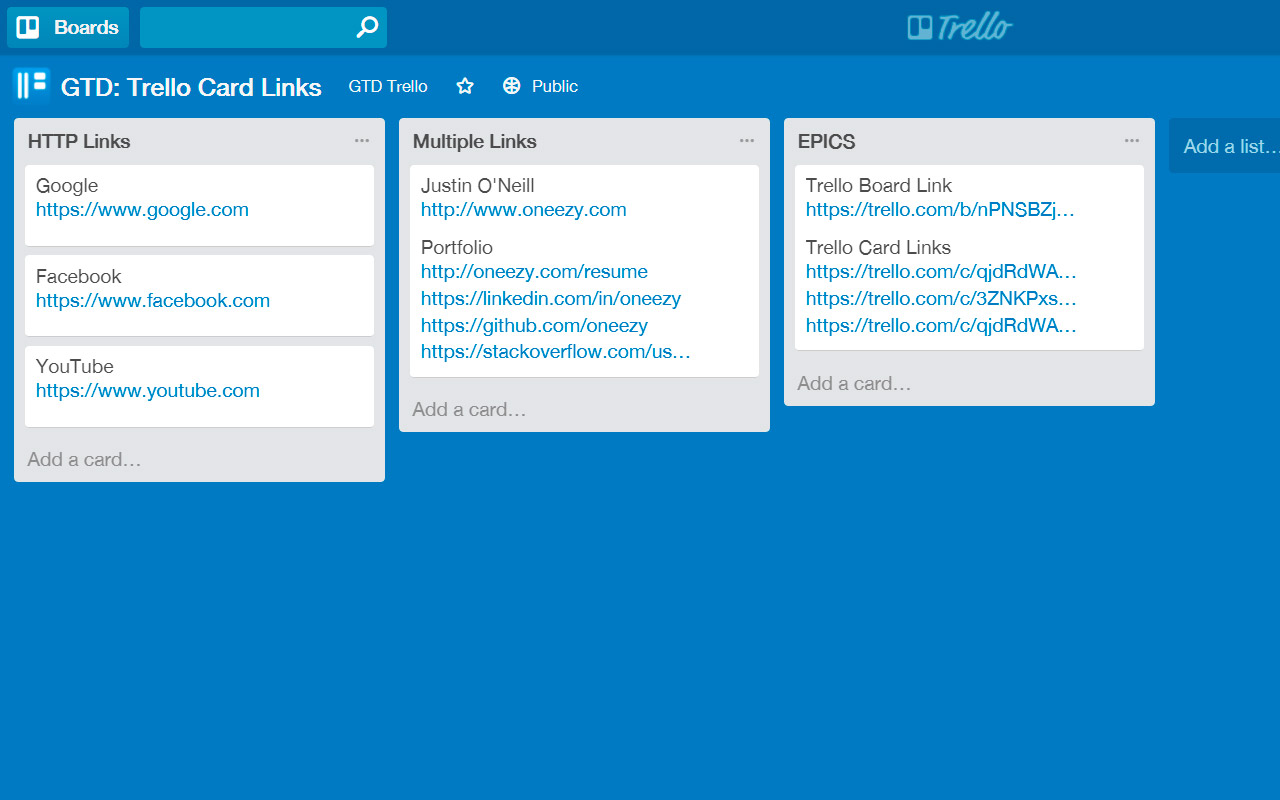Screen dimensions: 1280x800
Task: Follow the trello.com/b/nPNSBZj link
Action: (940, 210)
